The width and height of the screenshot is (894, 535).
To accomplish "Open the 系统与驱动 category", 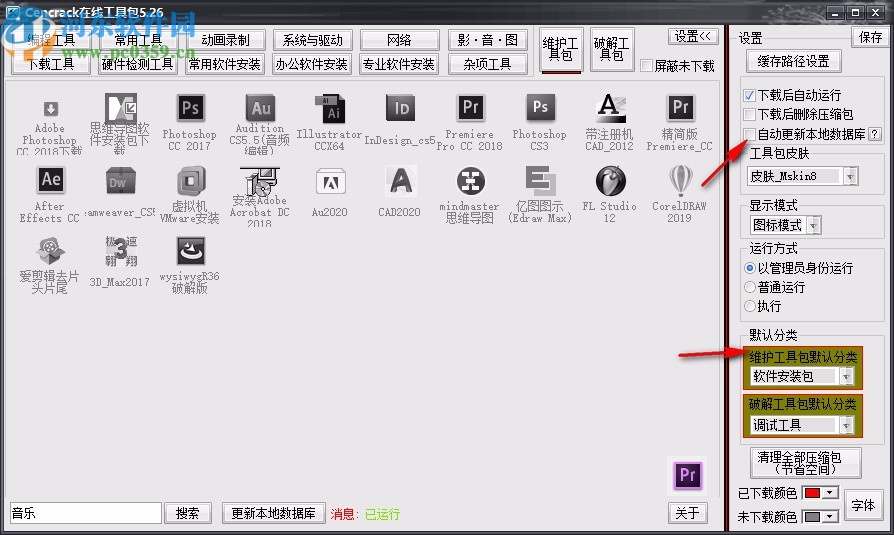I will tap(312, 40).
